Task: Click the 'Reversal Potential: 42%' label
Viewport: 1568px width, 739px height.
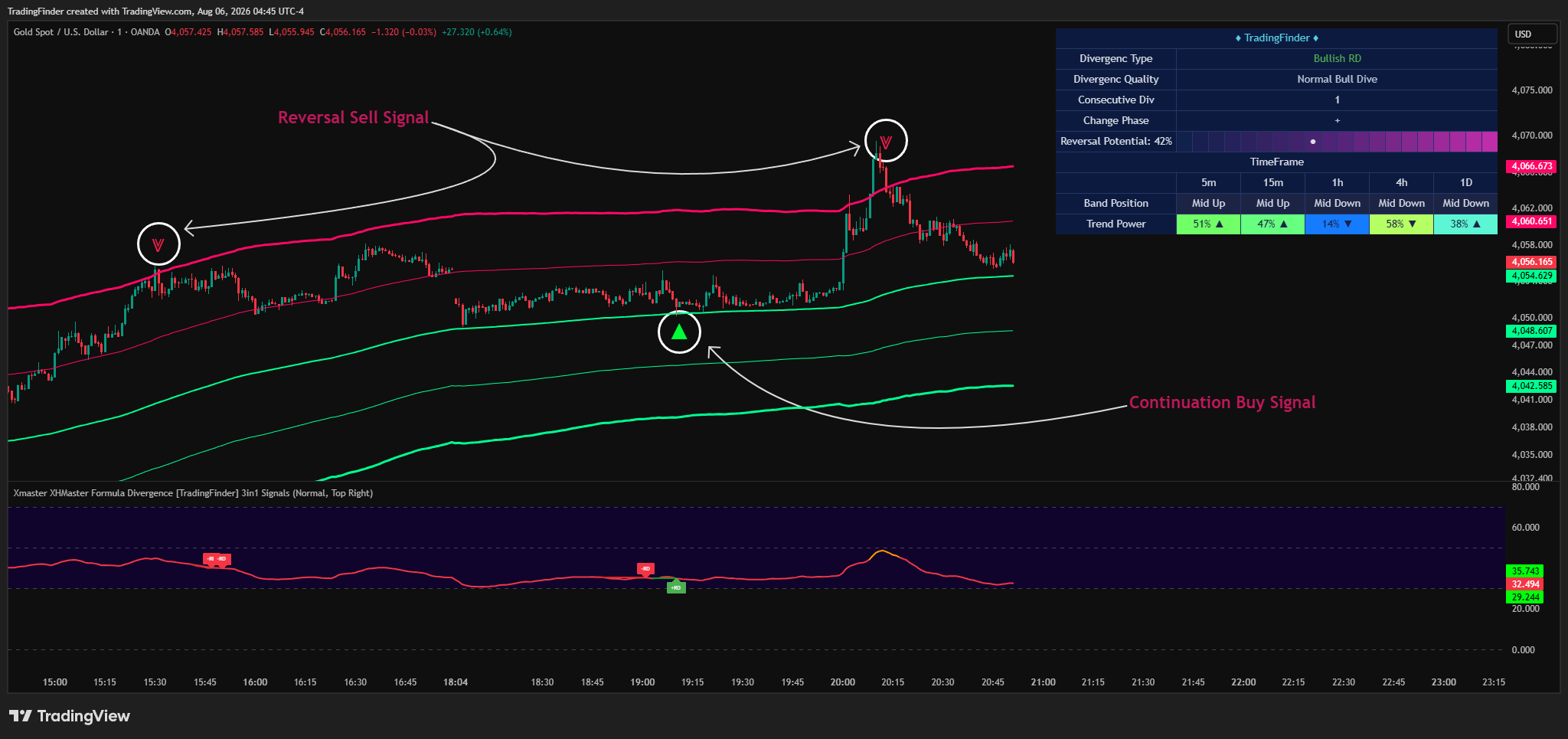Action: point(1116,142)
